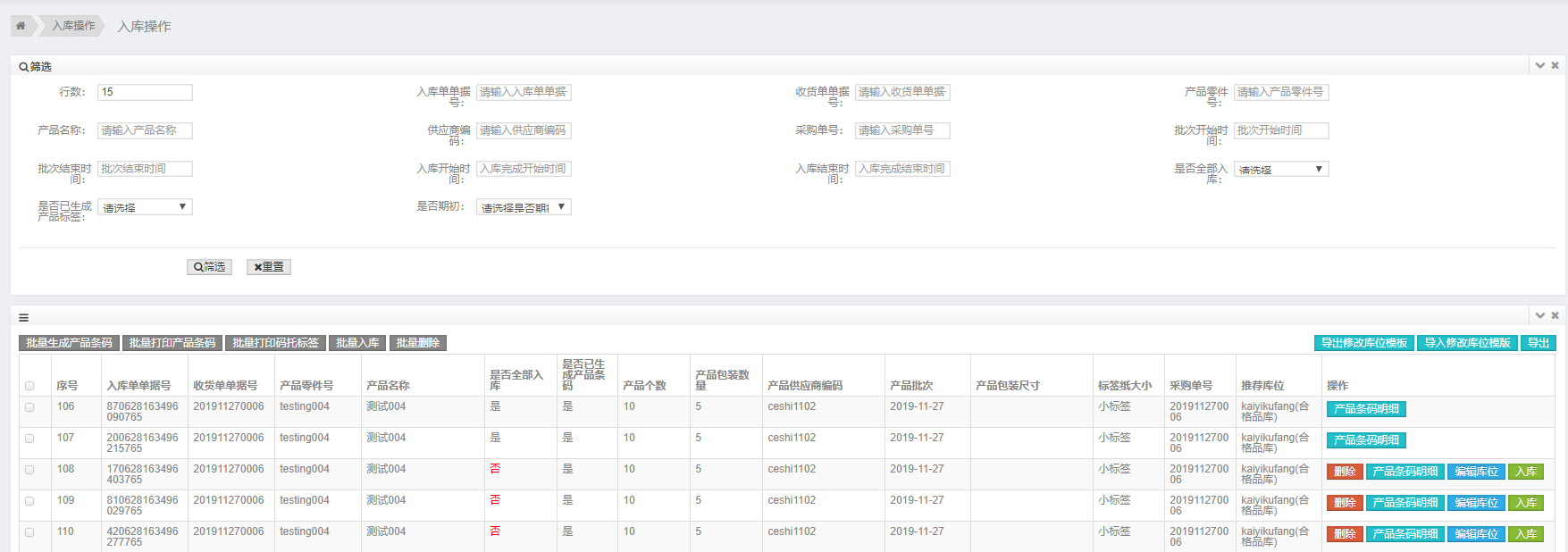The image size is (1568, 552).
Task: Close the filter panel with X icon
Action: [1555, 65]
